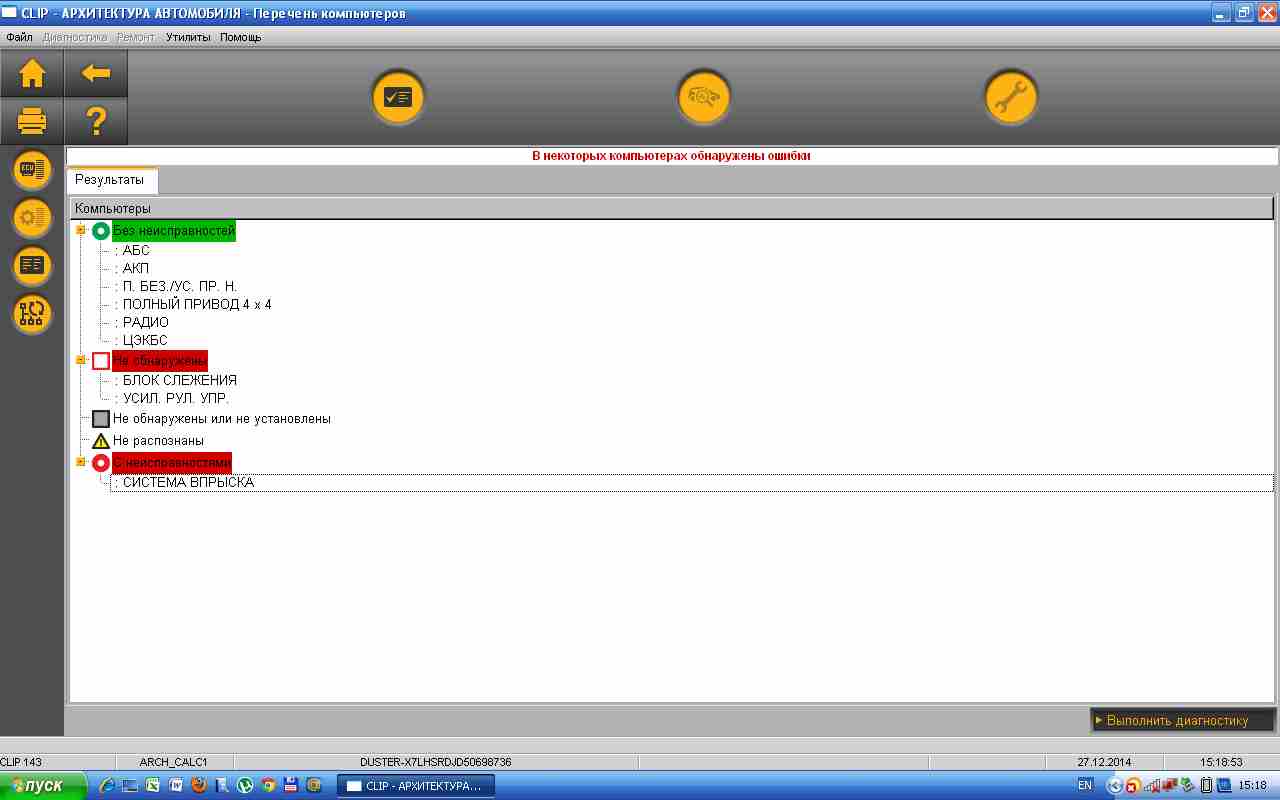This screenshot has height=800, width=1280.
Task: Open the Файл menu
Action: pyautogui.click(x=19, y=37)
